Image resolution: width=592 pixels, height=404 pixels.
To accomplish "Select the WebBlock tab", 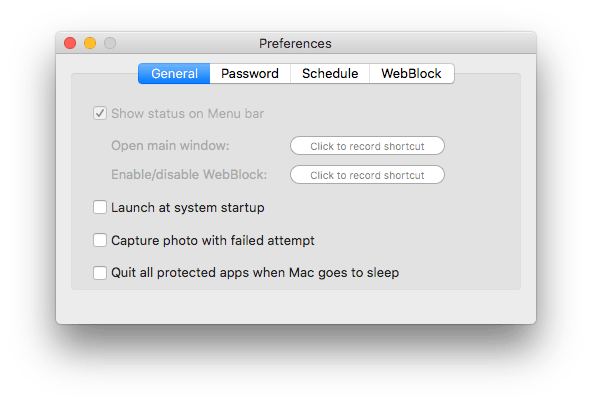I will (x=412, y=73).
